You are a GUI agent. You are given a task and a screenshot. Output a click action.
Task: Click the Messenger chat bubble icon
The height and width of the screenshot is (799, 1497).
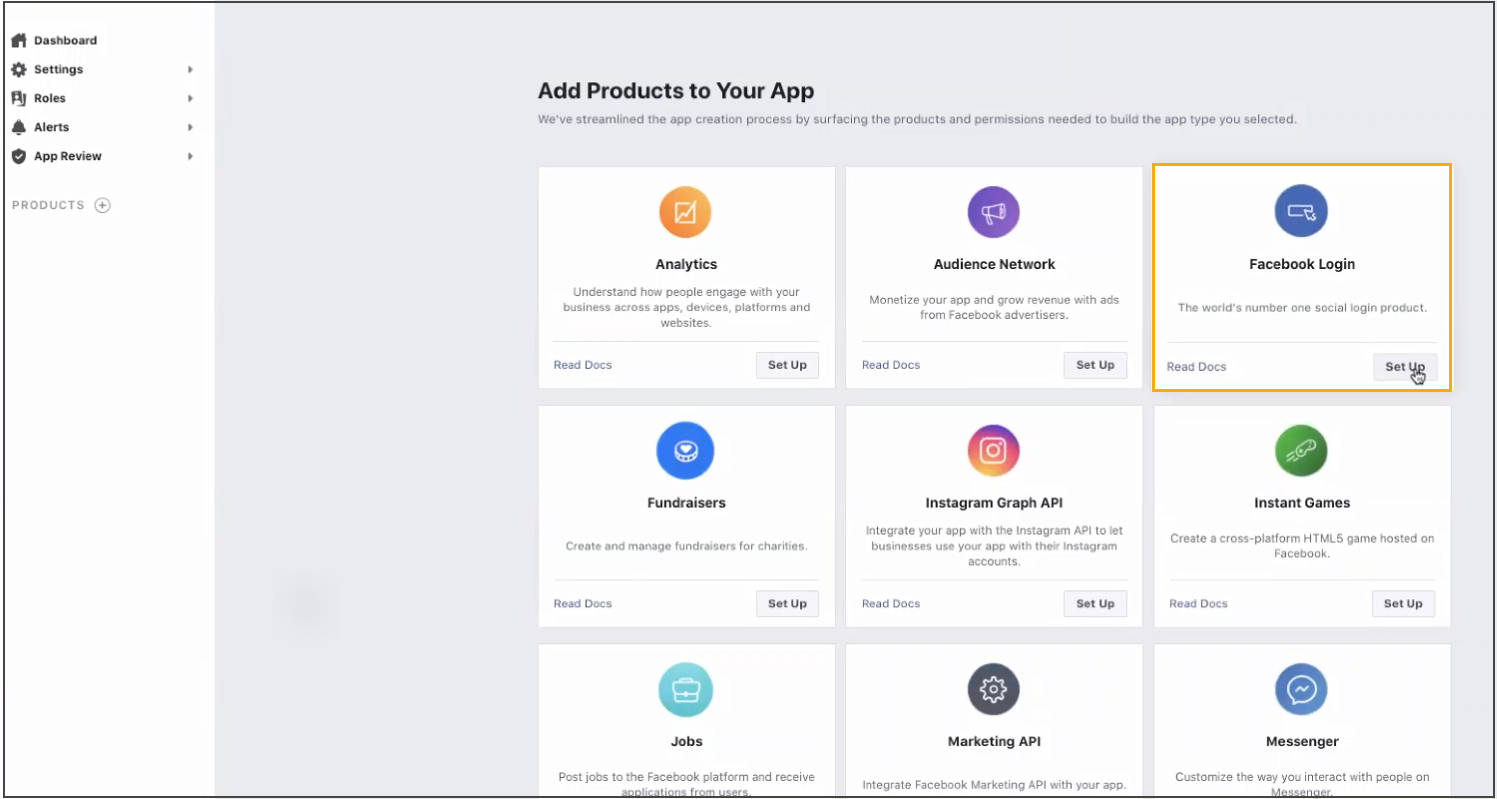(x=1301, y=689)
